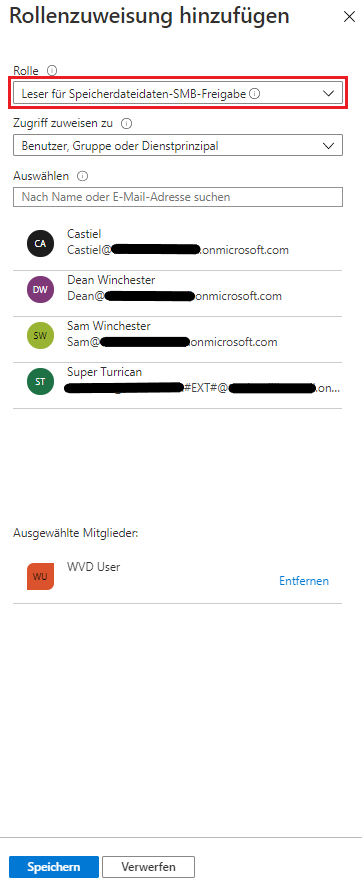Click the chevron of the role selector
The image size is (362, 890).
point(329,94)
